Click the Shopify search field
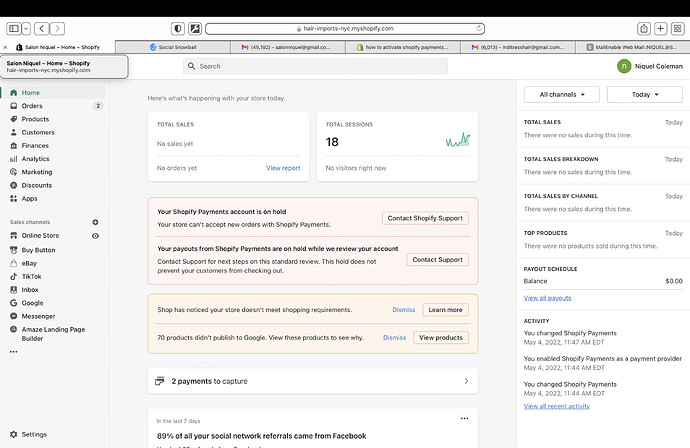Viewport: 690px width, 448px height. 315,66
